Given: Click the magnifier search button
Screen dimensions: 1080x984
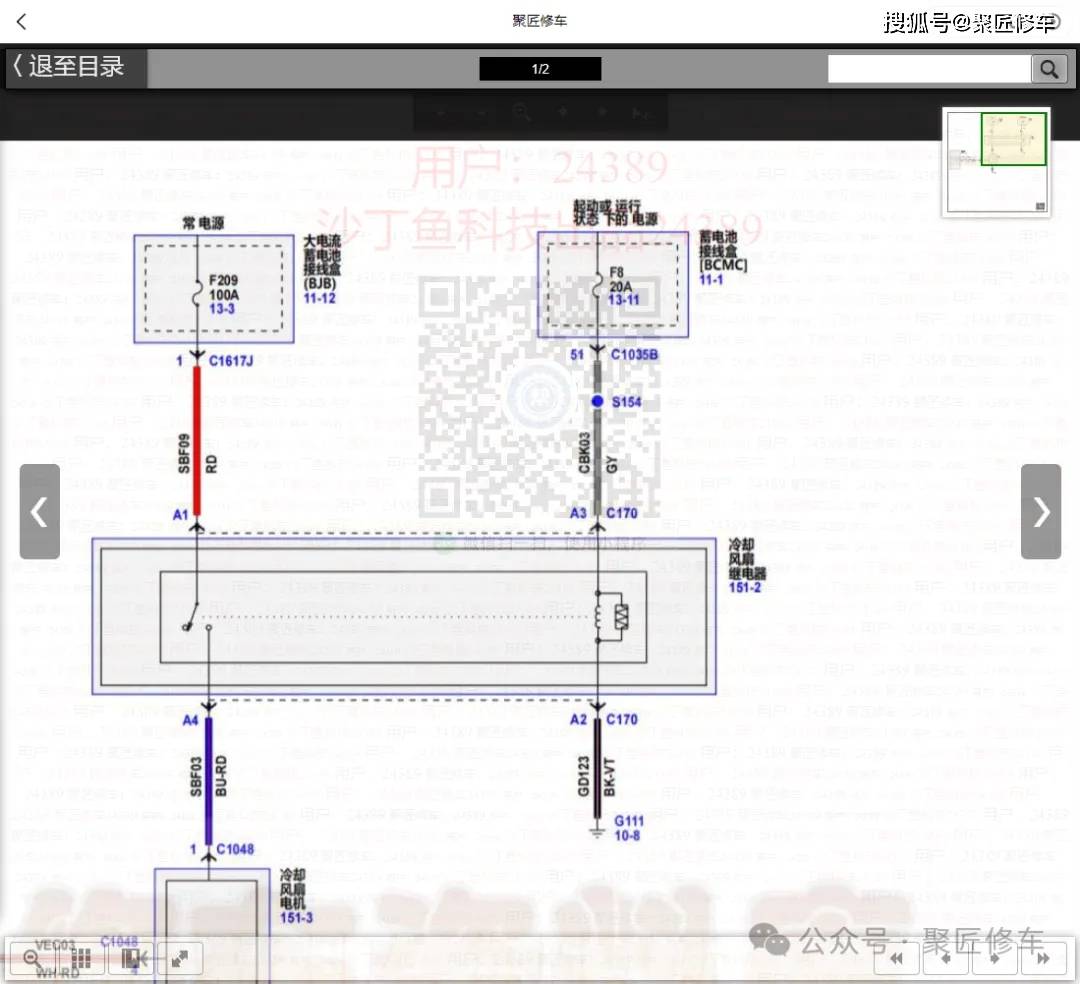Looking at the screenshot, I should click(x=1048, y=68).
